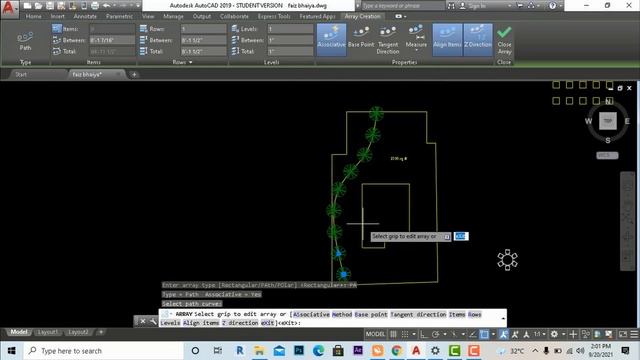Click the keyword search box

[x=402, y=6]
